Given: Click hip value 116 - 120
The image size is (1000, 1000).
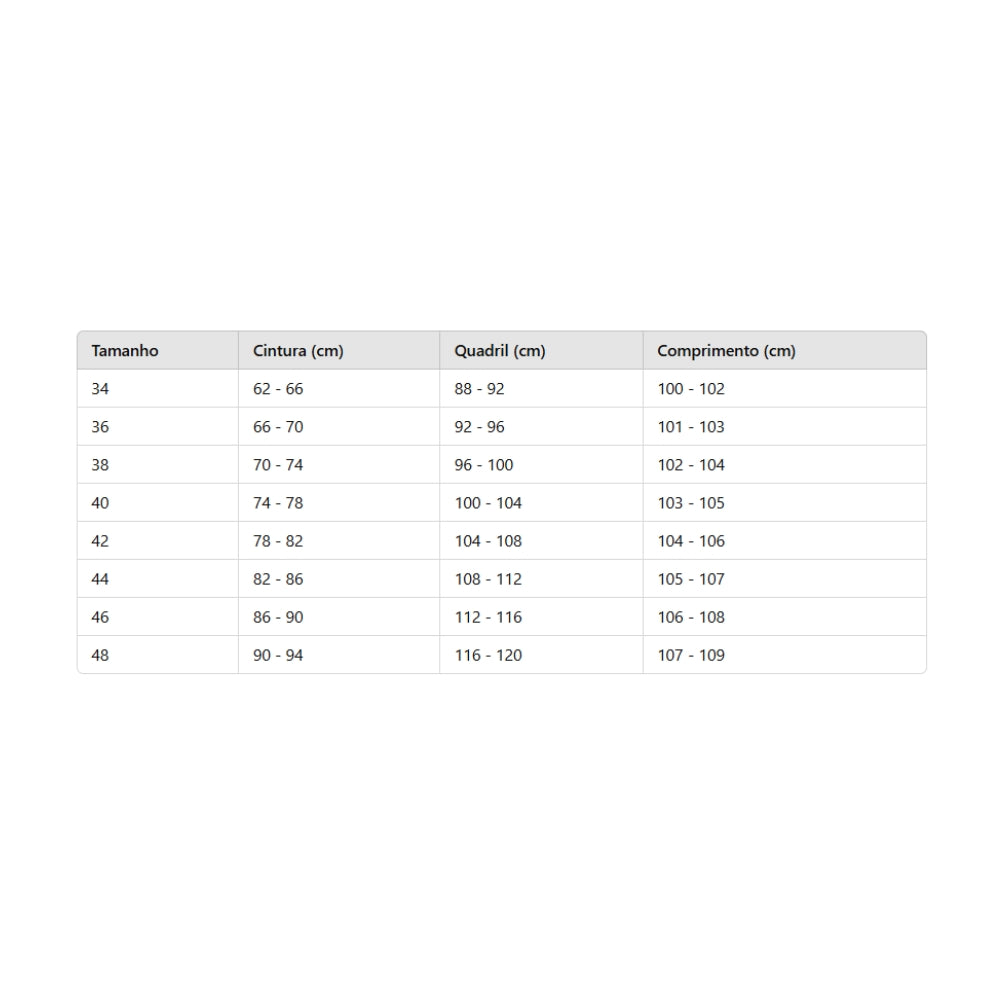Looking at the screenshot, I should 488,655.
